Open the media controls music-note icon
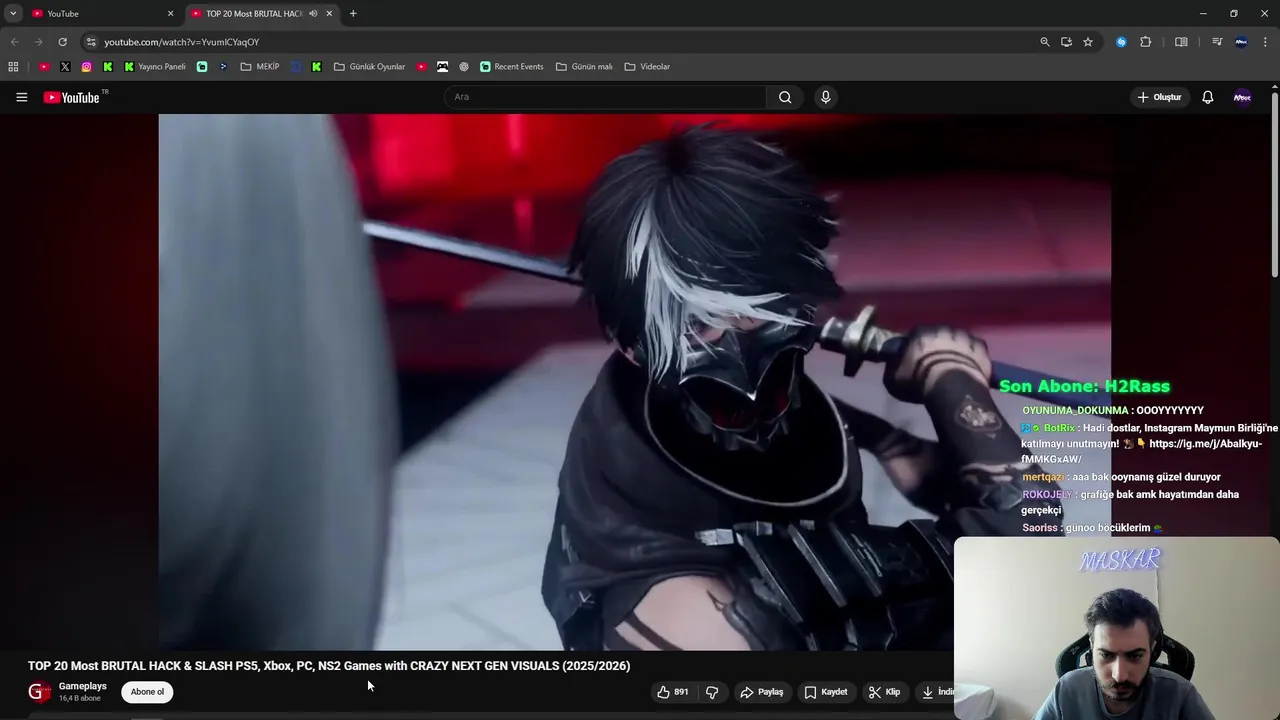Image resolution: width=1280 pixels, height=720 pixels. tap(1217, 42)
